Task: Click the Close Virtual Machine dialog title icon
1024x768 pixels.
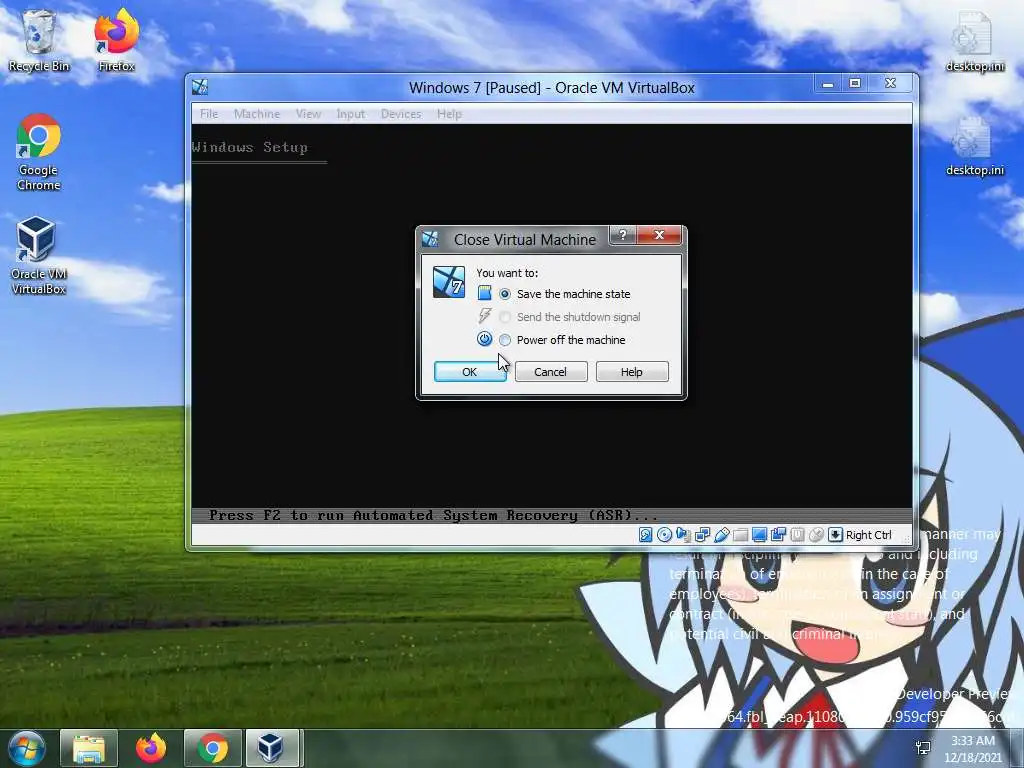Action: click(x=430, y=239)
